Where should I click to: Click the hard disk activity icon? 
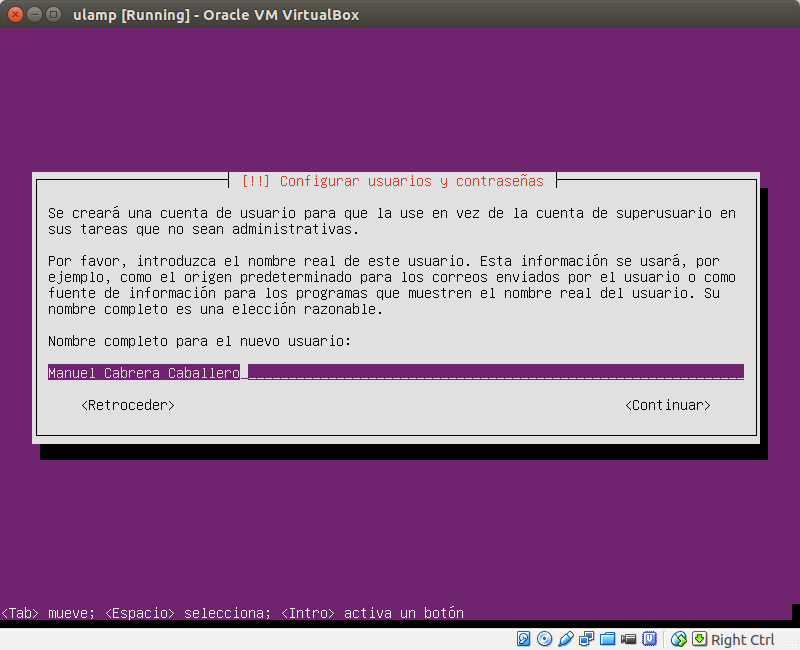tap(522, 639)
